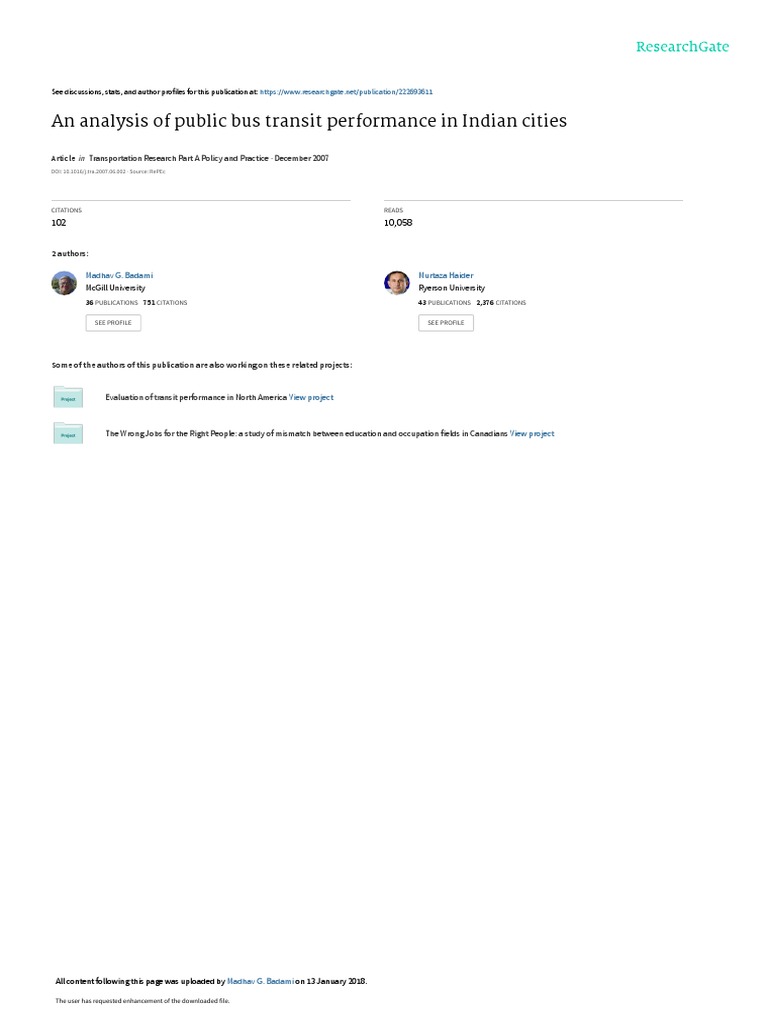
Task: Click See Profile button under Ryerson University
Action: click(446, 323)
